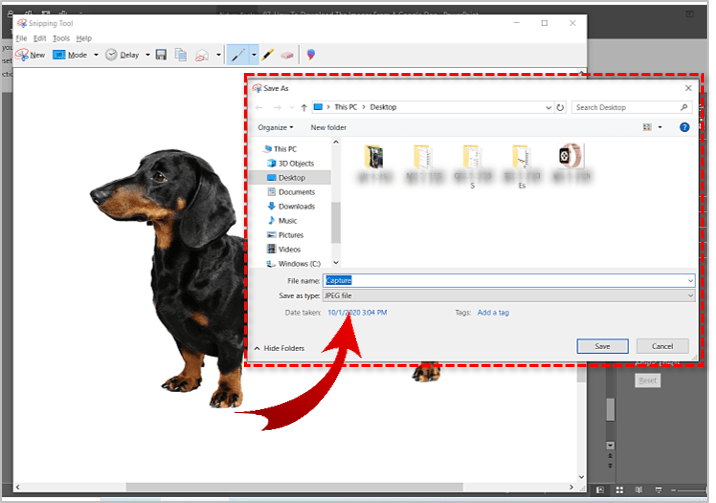
Task: Click the Copy icon in Snipping Tool
Action: [x=181, y=55]
